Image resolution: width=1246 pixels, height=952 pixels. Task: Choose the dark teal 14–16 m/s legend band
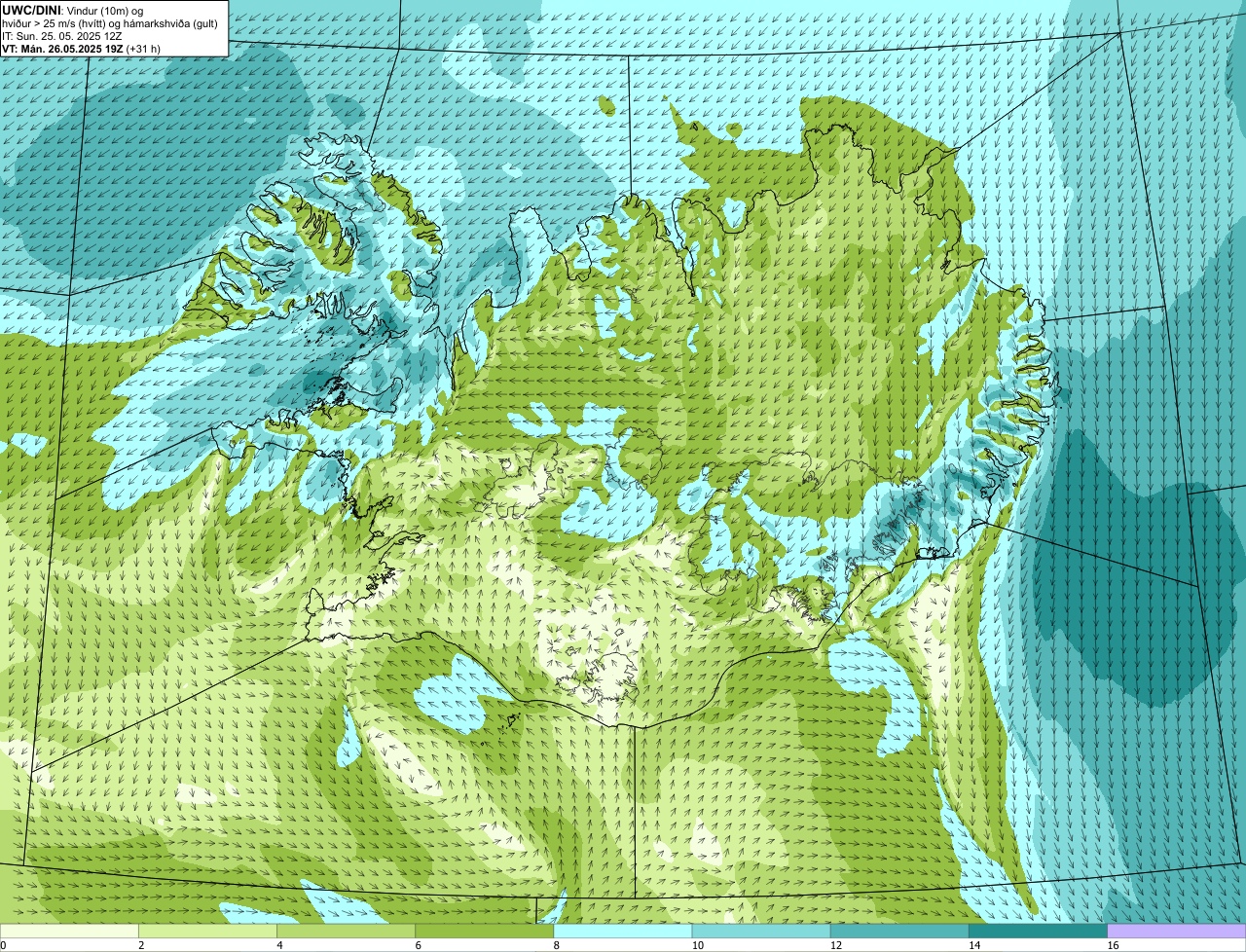[x=1039, y=931]
